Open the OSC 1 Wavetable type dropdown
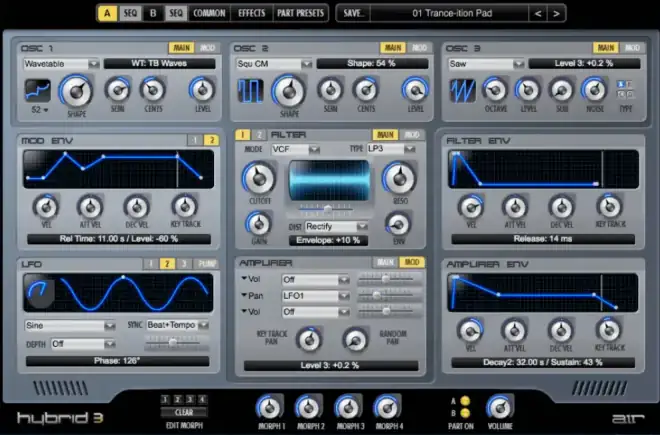This screenshot has height=435, width=660. (62, 64)
